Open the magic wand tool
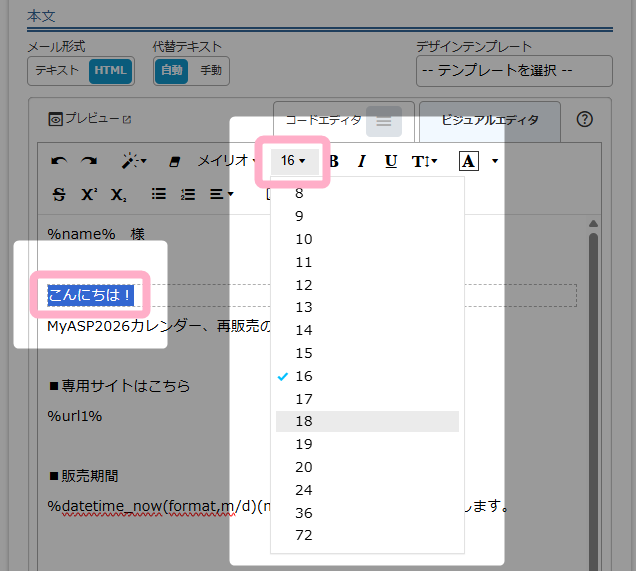 134,161
